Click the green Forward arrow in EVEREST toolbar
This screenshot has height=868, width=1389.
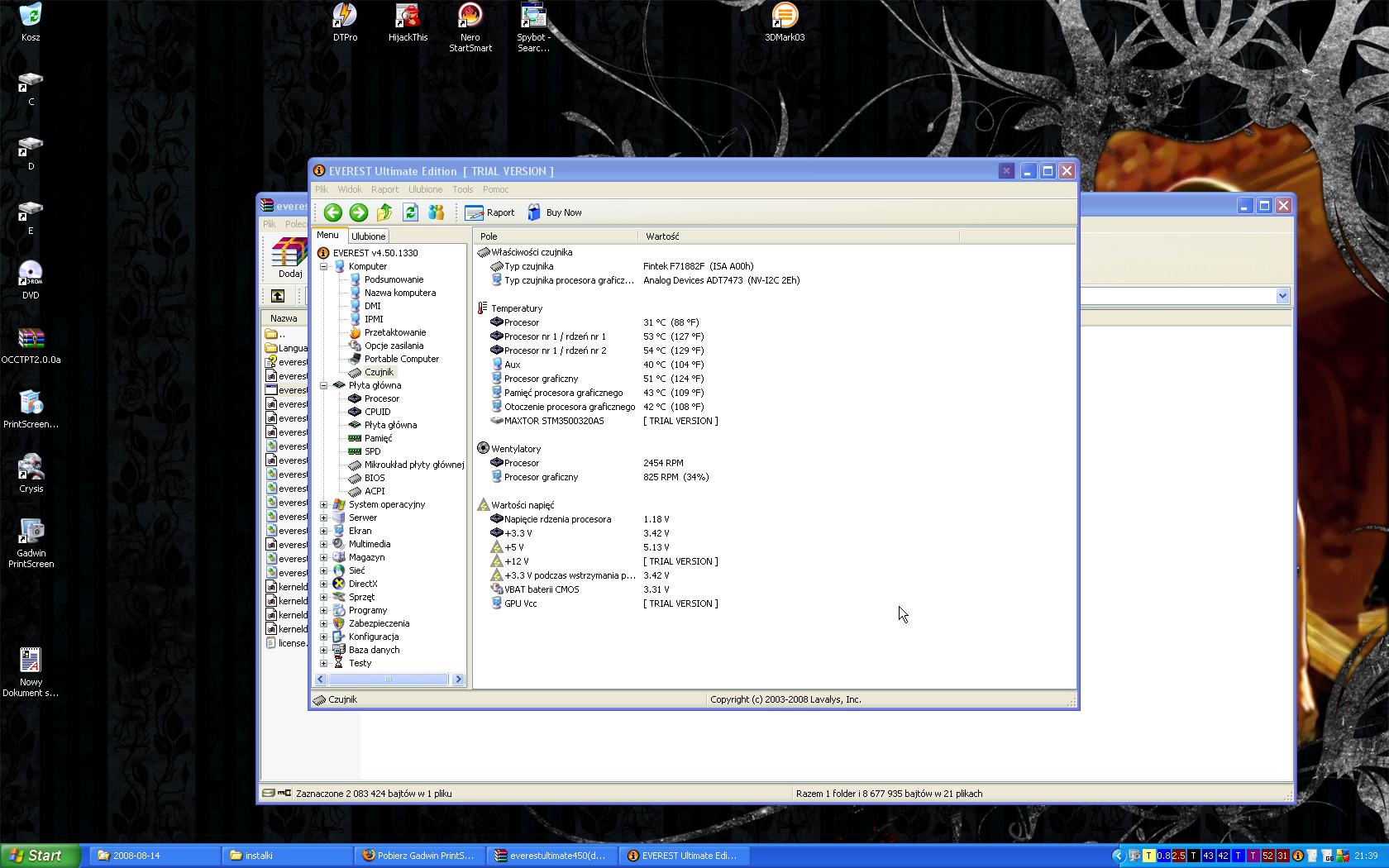tap(359, 212)
